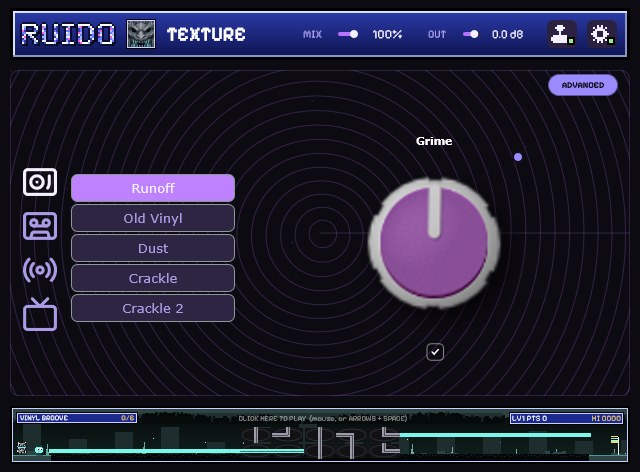Click the 0.0 dB output value
The width and height of the screenshot is (640, 472).
click(507, 34)
